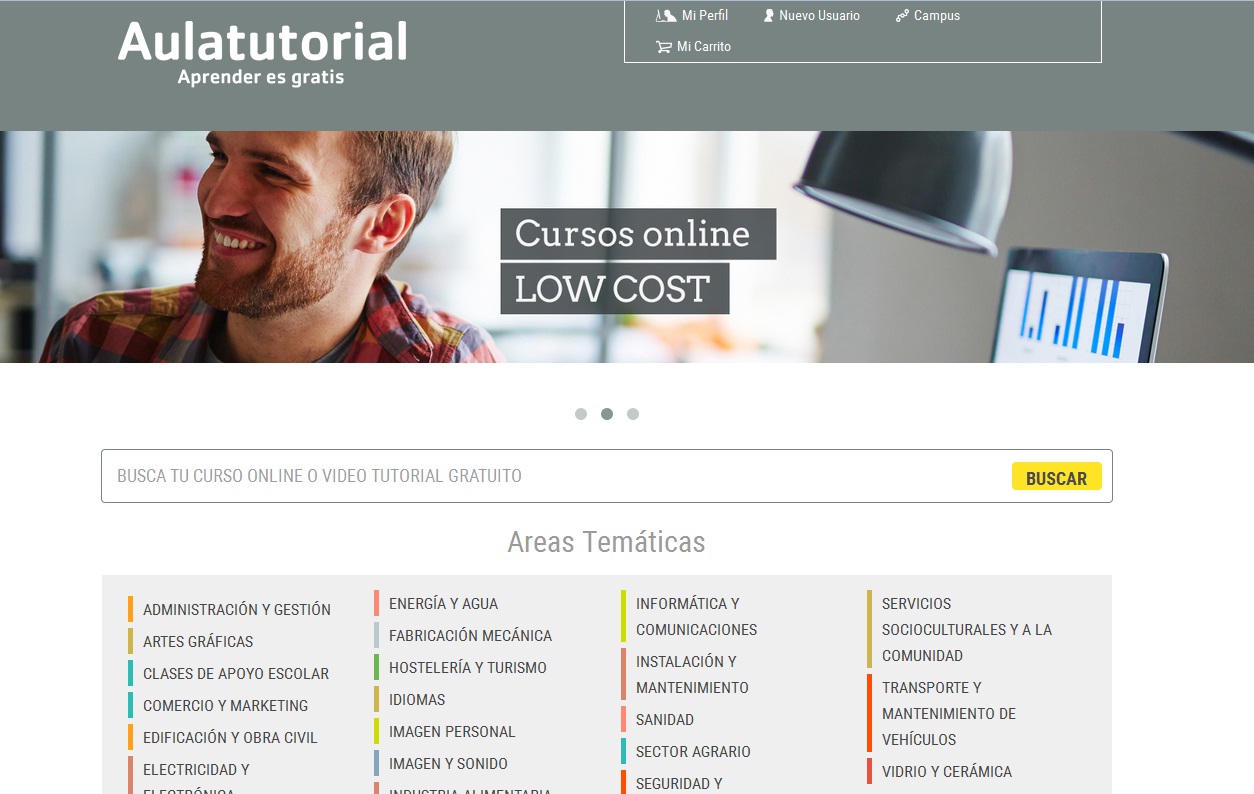Select the second carousel slide dot
Viewport: 1254px width, 794px height.
pyautogui.click(x=607, y=414)
